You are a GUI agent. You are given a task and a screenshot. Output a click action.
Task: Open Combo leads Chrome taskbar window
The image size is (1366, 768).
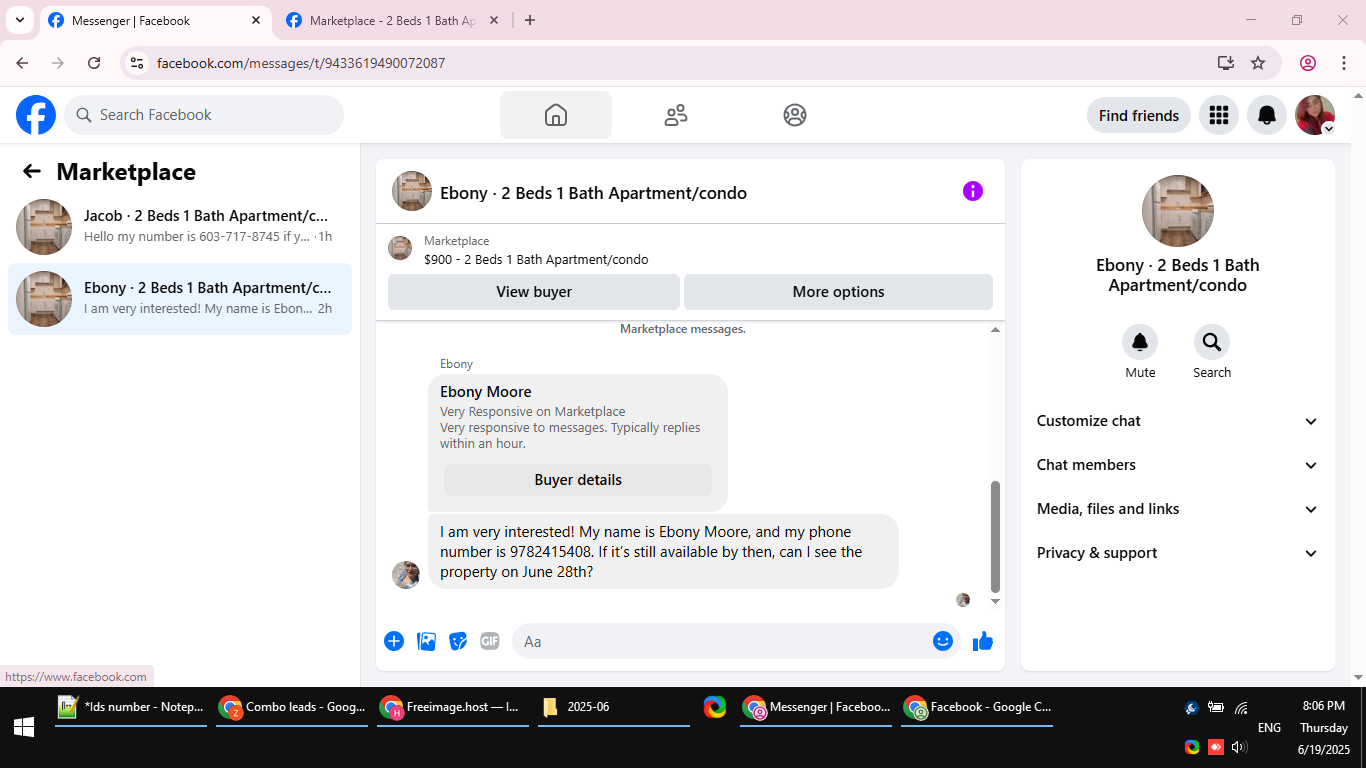(x=292, y=707)
